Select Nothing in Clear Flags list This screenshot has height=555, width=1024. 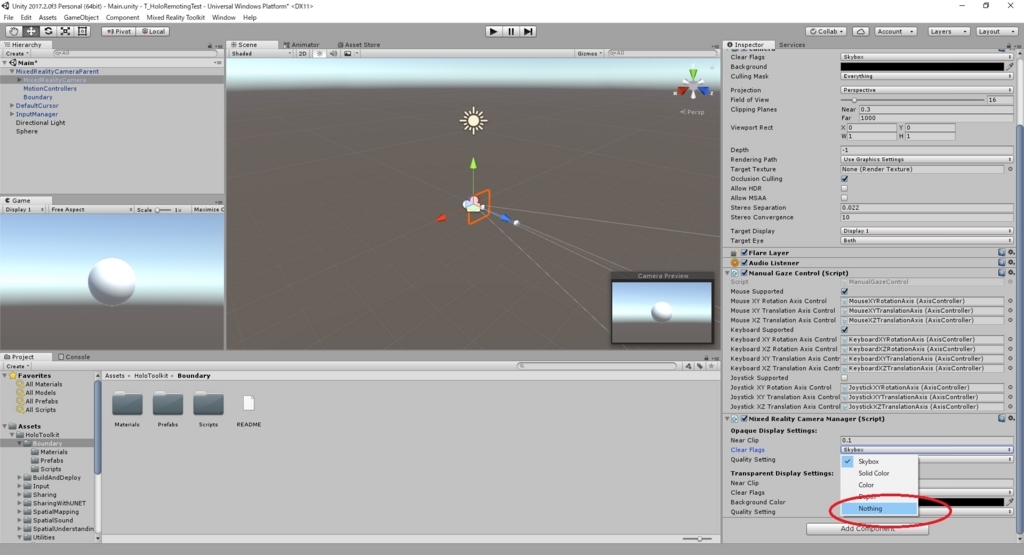coord(879,509)
